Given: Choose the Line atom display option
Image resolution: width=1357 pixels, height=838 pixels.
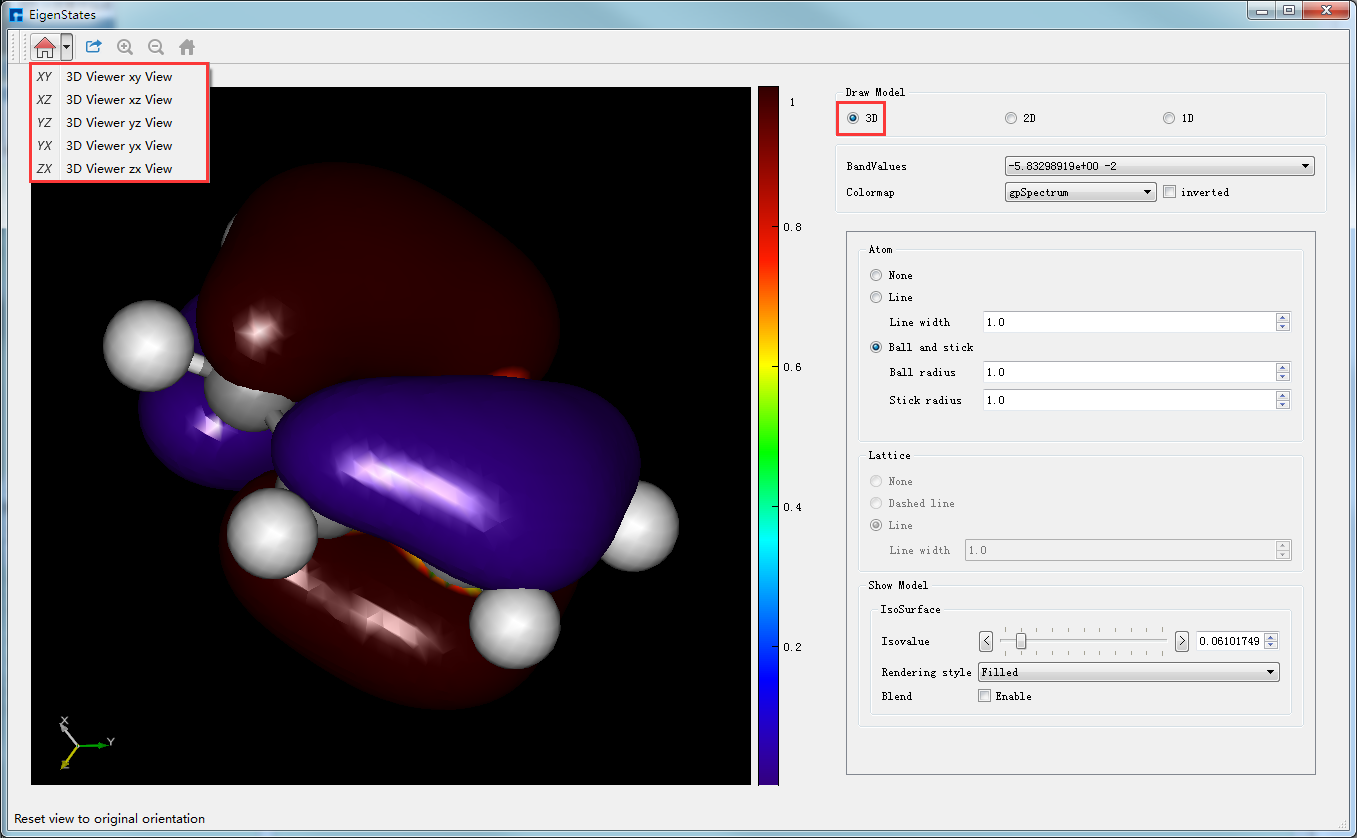Looking at the screenshot, I should click(877, 297).
